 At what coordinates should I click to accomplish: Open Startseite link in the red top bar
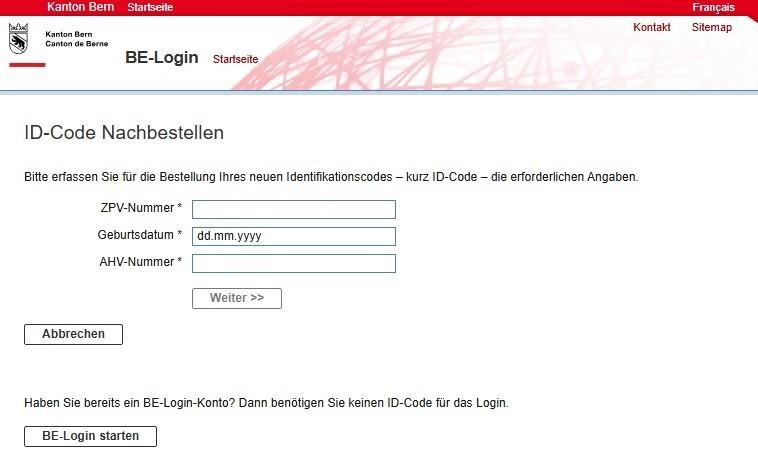150,7
